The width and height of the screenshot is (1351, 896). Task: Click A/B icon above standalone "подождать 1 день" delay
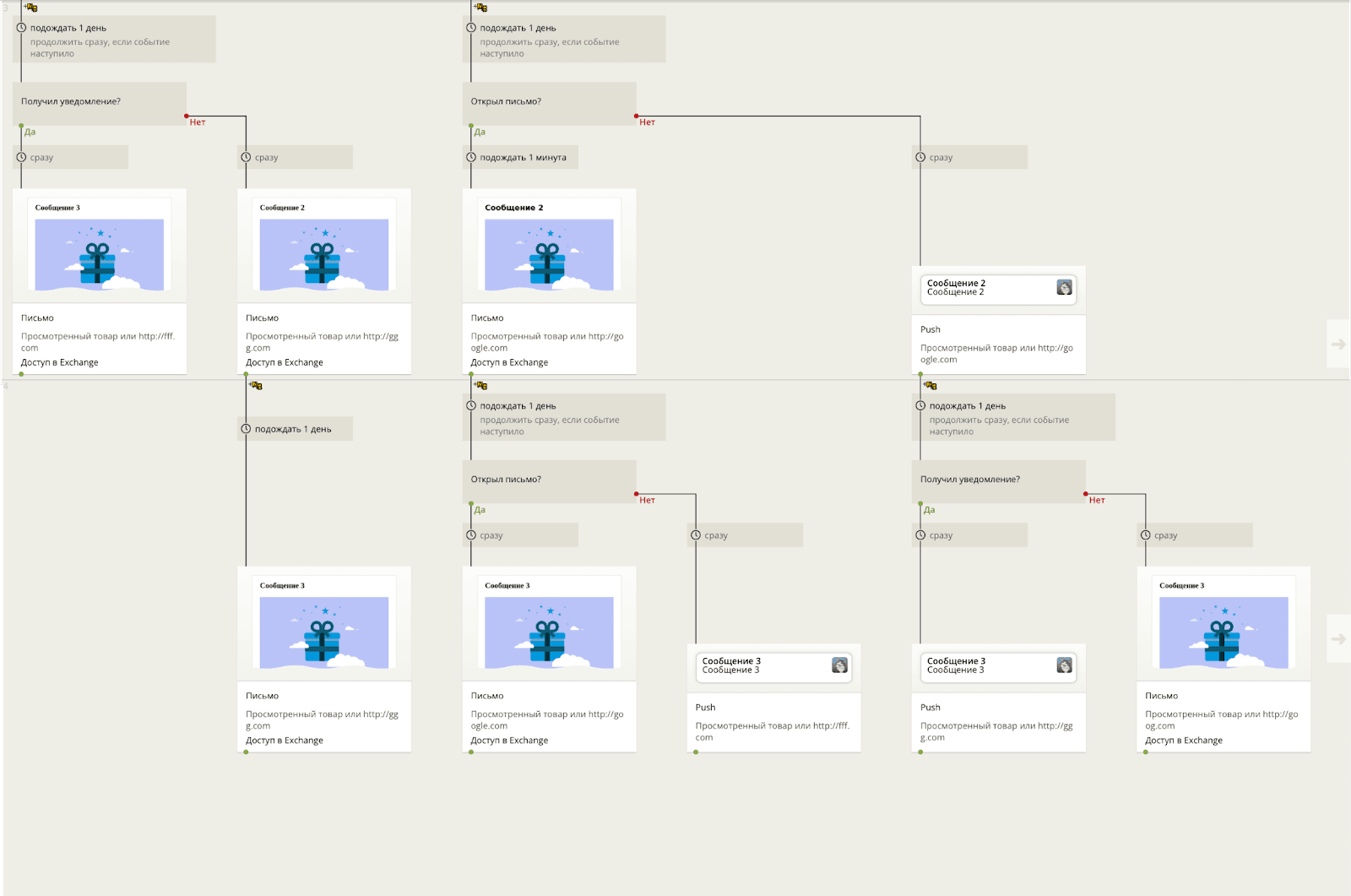(x=256, y=386)
